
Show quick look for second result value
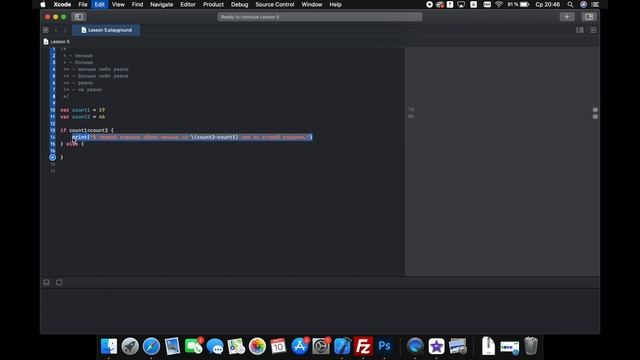tap(595, 117)
